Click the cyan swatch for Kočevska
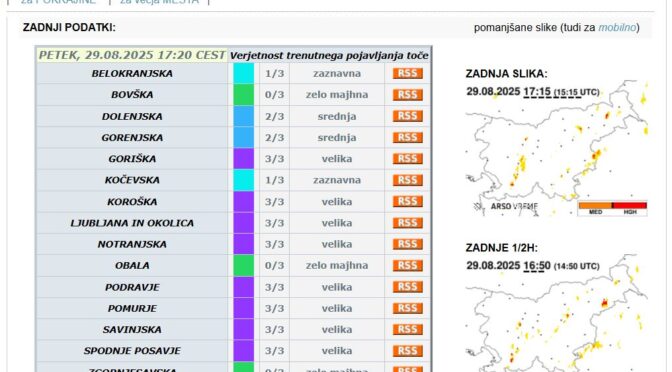Viewport: 672px width, 372px height. 243,180
